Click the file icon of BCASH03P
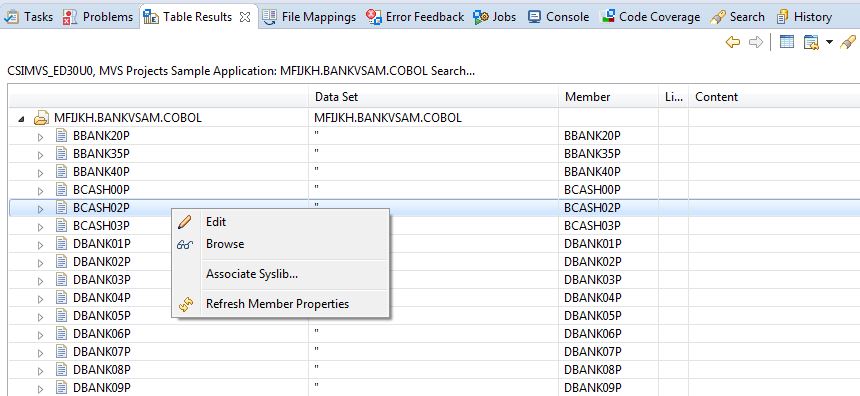The height and width of the screenshot is (396, 860). 62,225
